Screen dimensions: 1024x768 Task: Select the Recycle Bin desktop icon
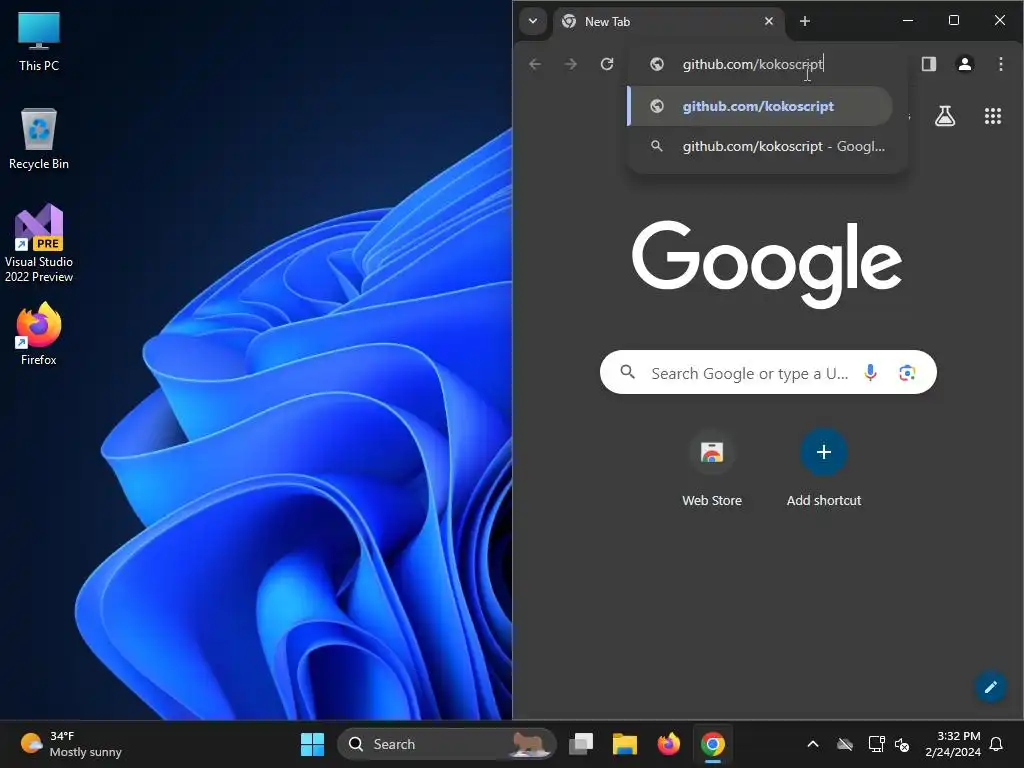click(x=39, y=139)
